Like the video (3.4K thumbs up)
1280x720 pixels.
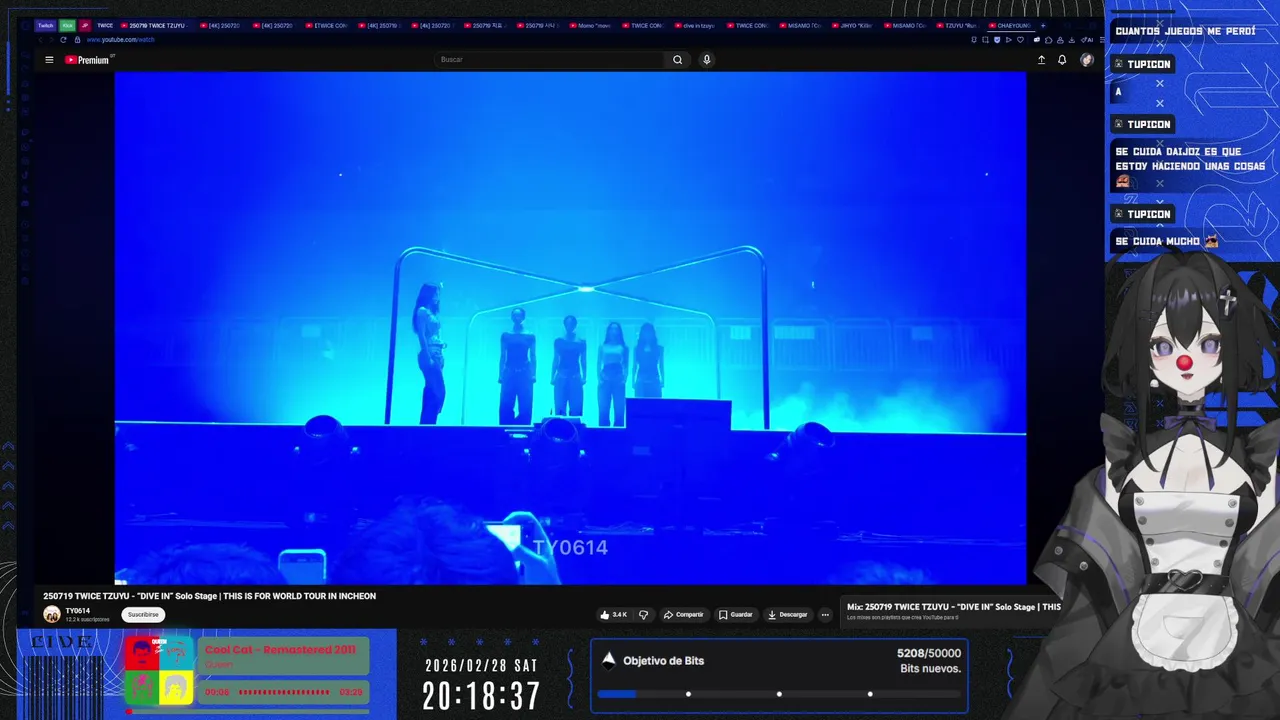click(614, 615)
